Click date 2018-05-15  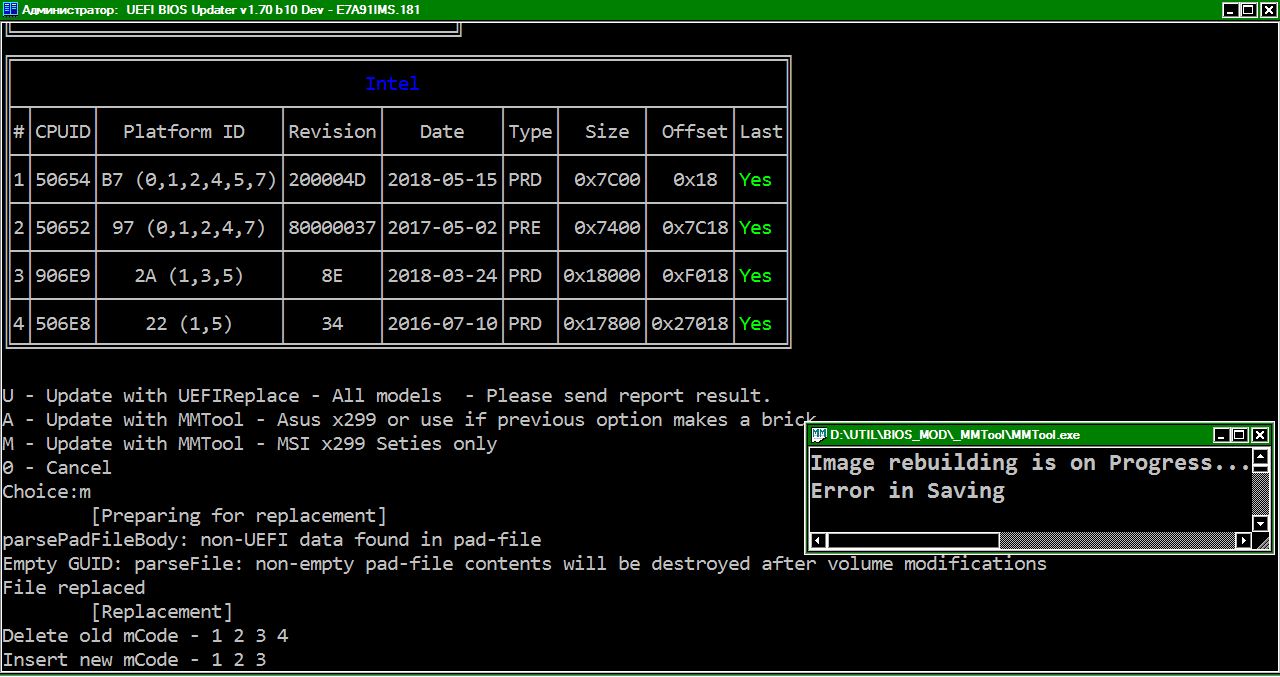click(x=442, y=180)
